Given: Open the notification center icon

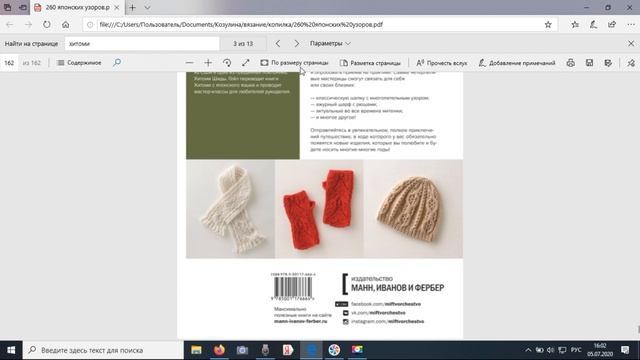Looking at the screenshot, I should point(625,350).
